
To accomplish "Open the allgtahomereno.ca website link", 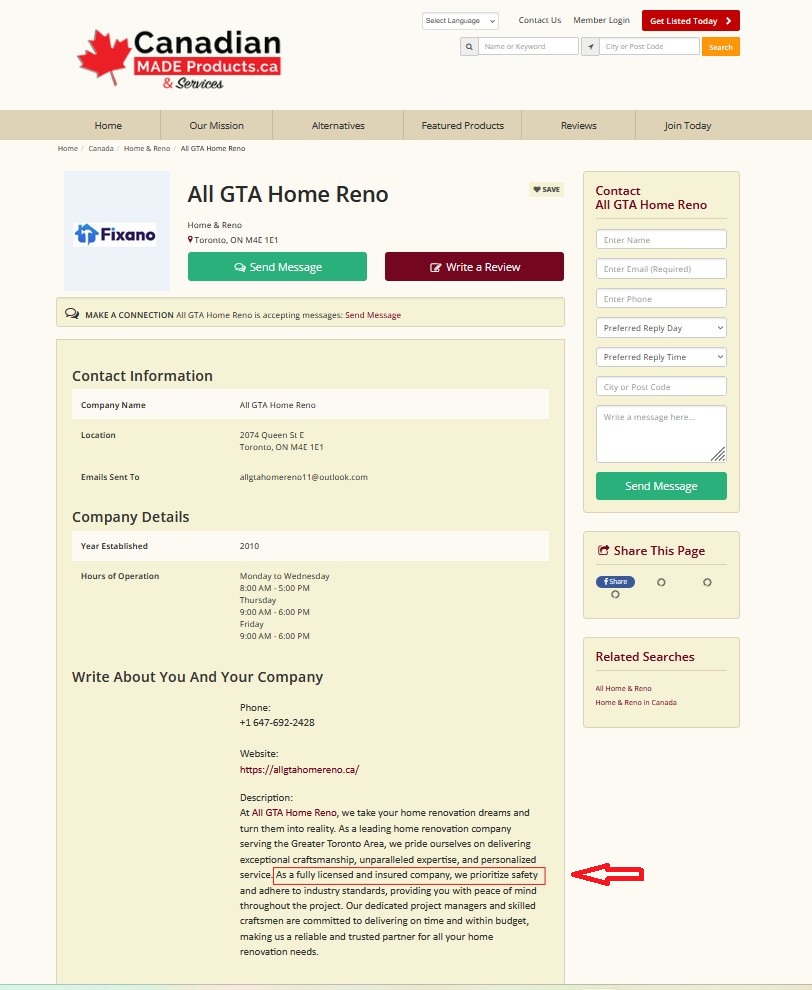I will [x=299, y=770].
